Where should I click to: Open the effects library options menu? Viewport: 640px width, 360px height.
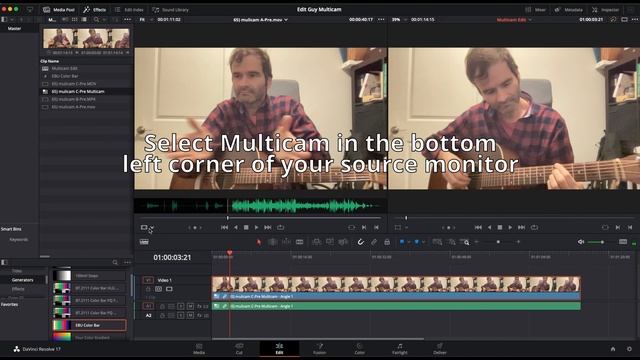(x=127, y=262)
